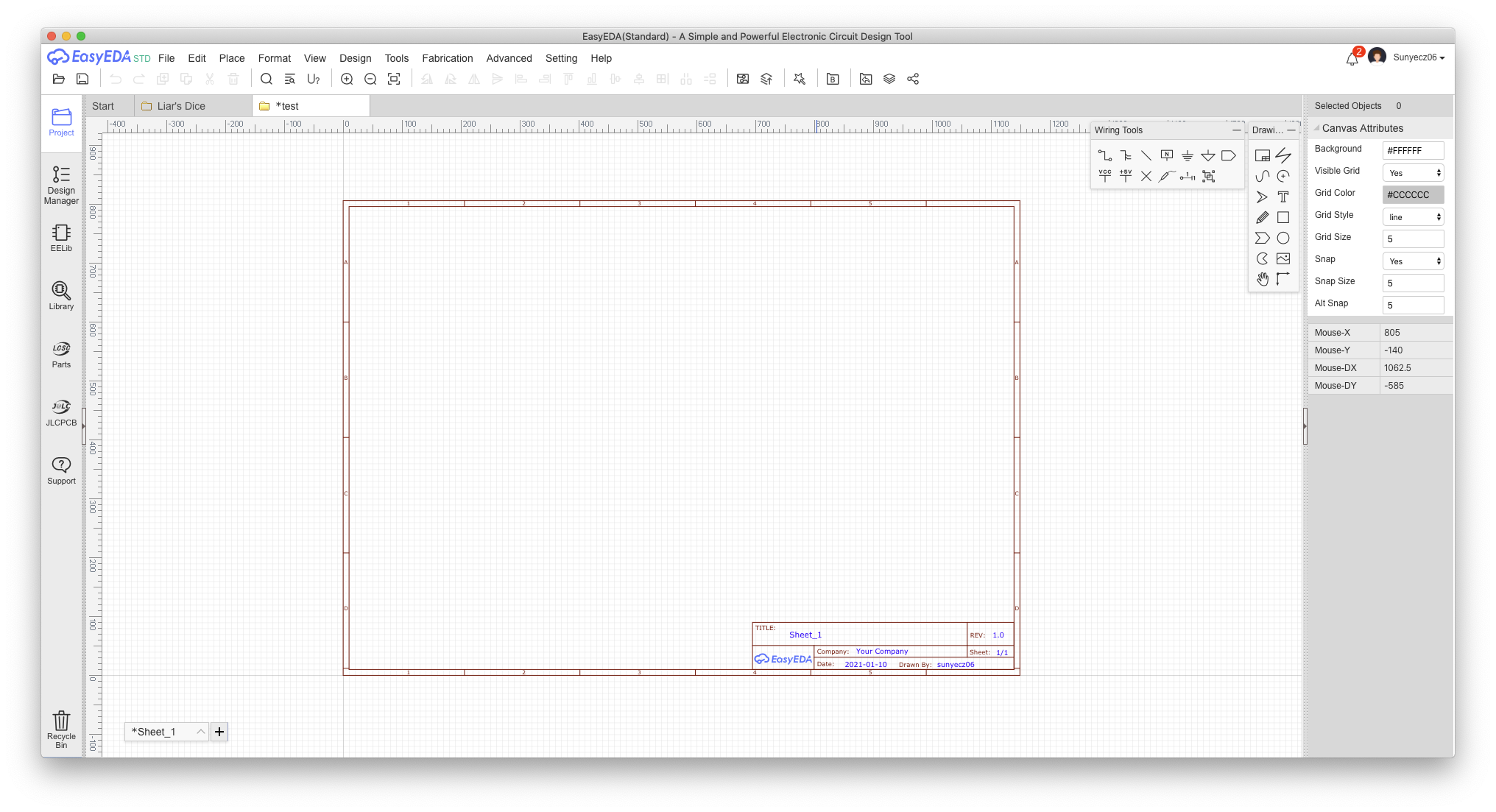The image size is (1496, 812).
Task: Collapse the left sidebar panel handle
Action: coord(84,427)
